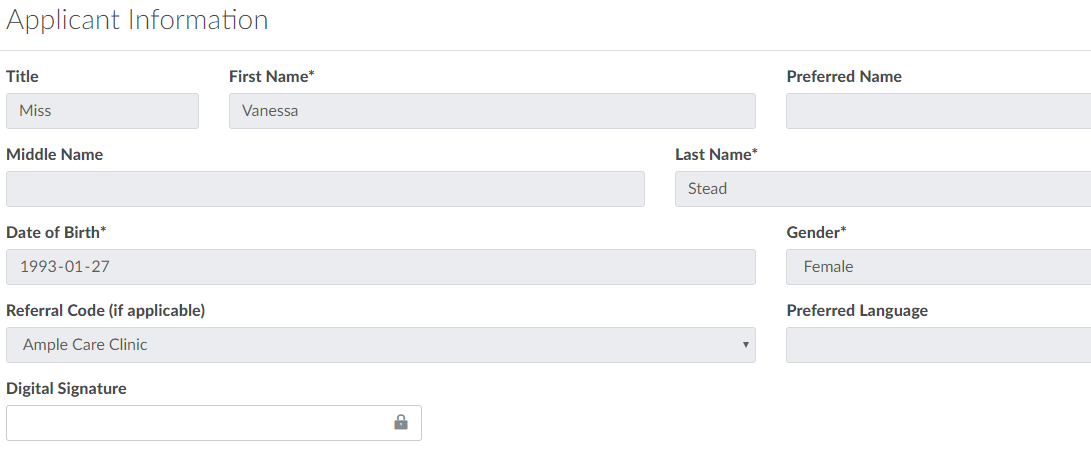
Task: Click the "Middle Name" label text
Action: pyautogui.click(x=54, y=154)
